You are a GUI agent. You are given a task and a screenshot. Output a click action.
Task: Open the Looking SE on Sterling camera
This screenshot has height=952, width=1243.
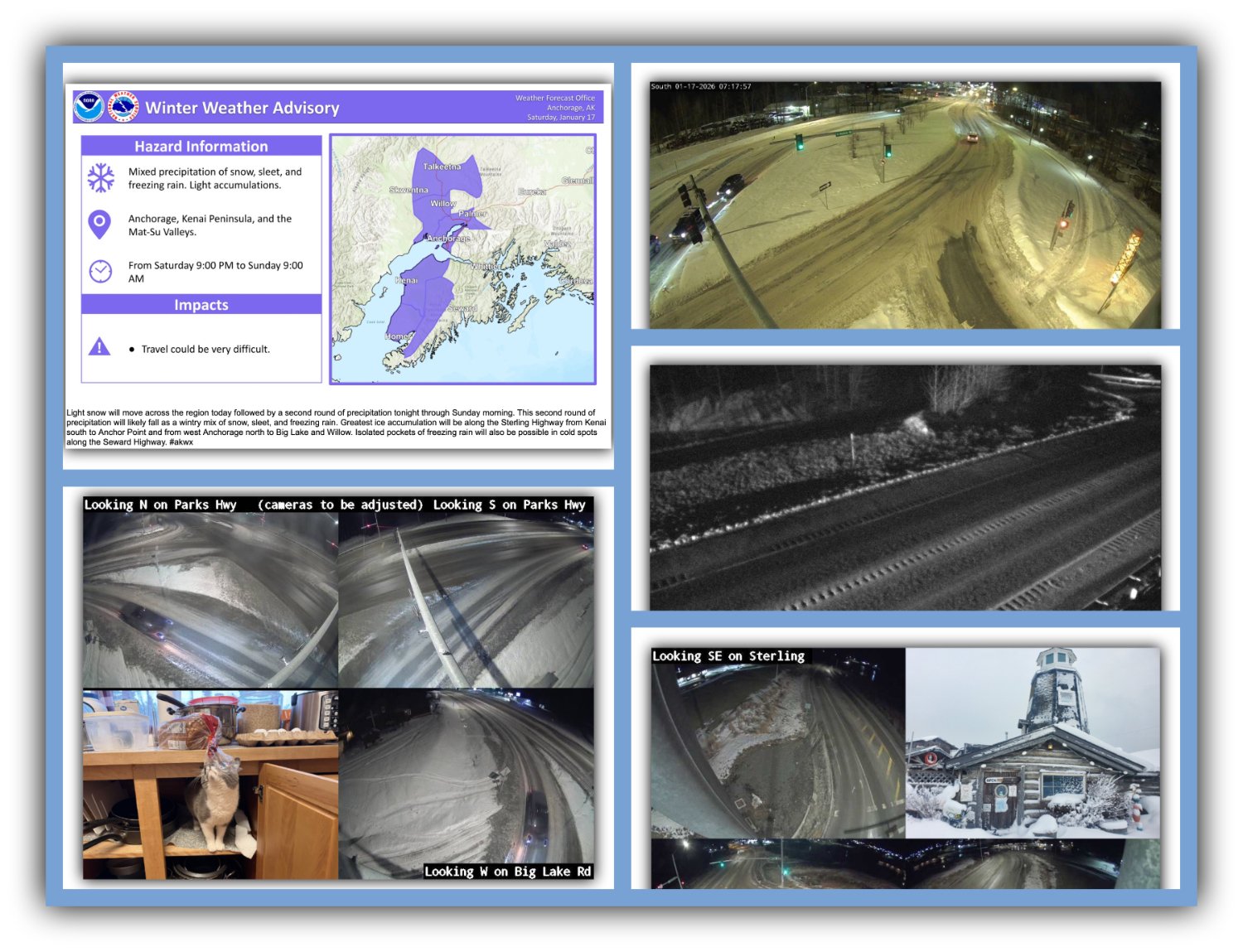(x=777, y=742)
